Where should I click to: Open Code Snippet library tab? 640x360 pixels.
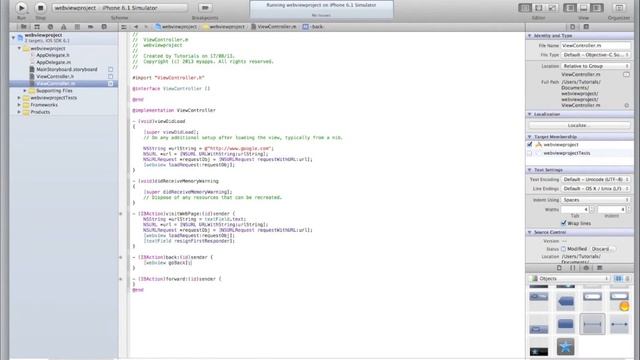pyautogui.click(x=573, y=268)
